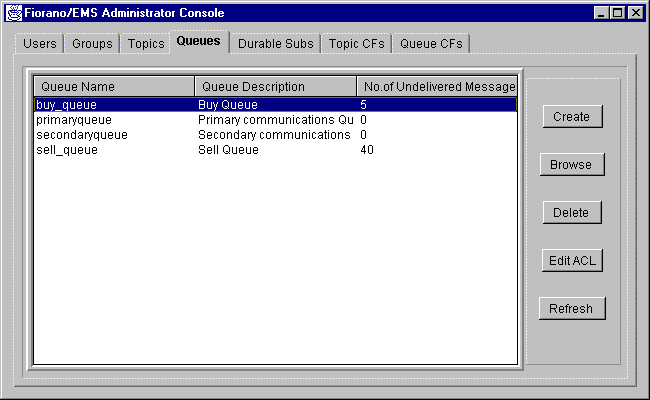Open Edit ACL for the queue
The height and width of the screenshot is (400, 650).
pos(571,261)
